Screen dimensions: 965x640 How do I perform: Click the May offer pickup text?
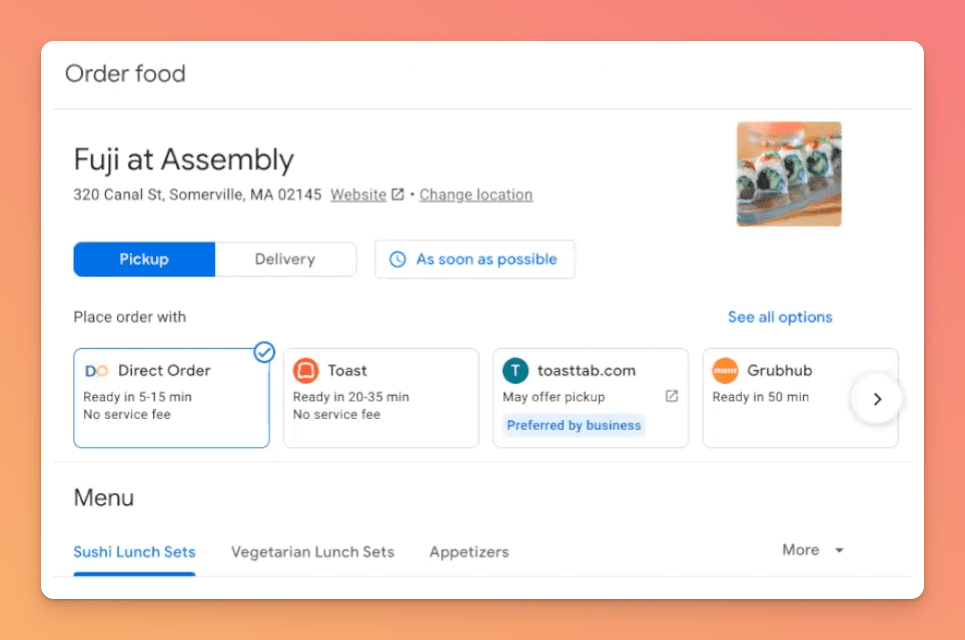point(554,397)
